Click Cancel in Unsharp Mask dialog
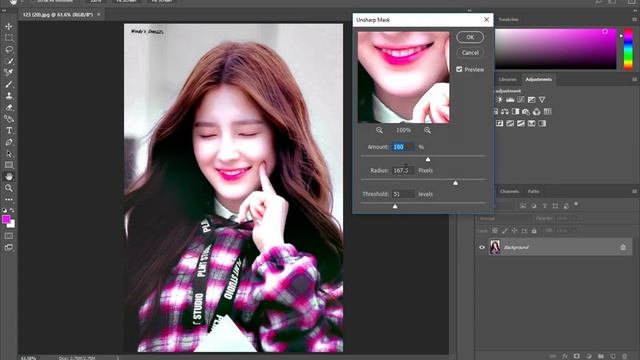640x360 pixels. click(470, 53)
